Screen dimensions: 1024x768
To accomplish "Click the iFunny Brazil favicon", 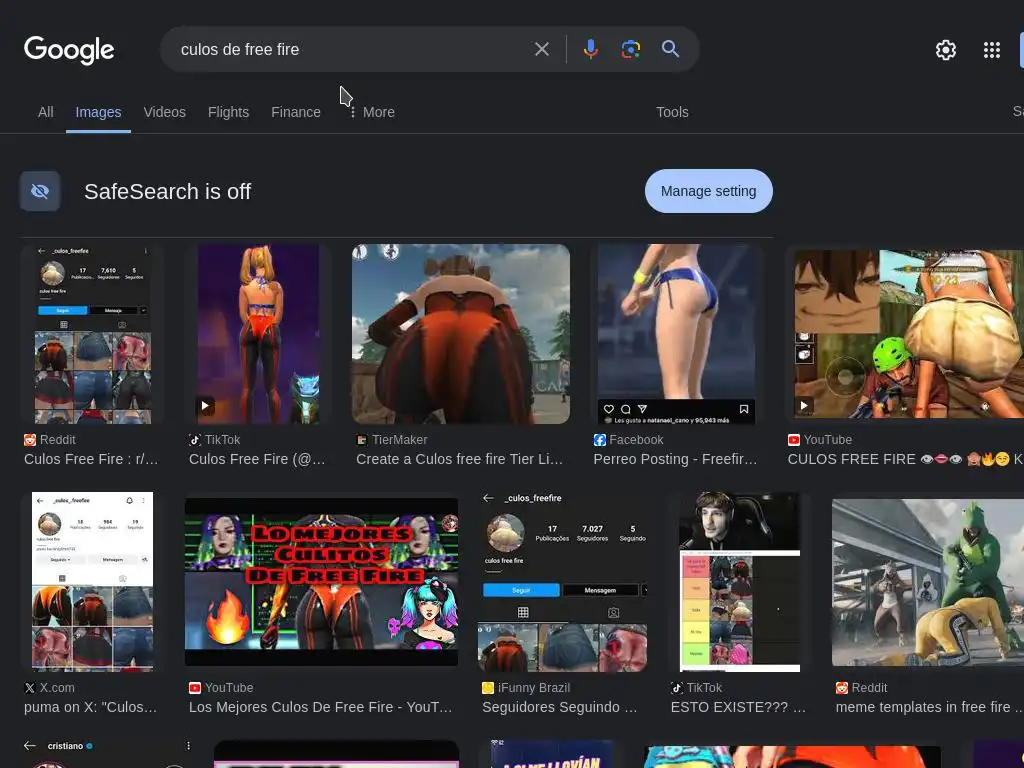I will tap(488, 688).
